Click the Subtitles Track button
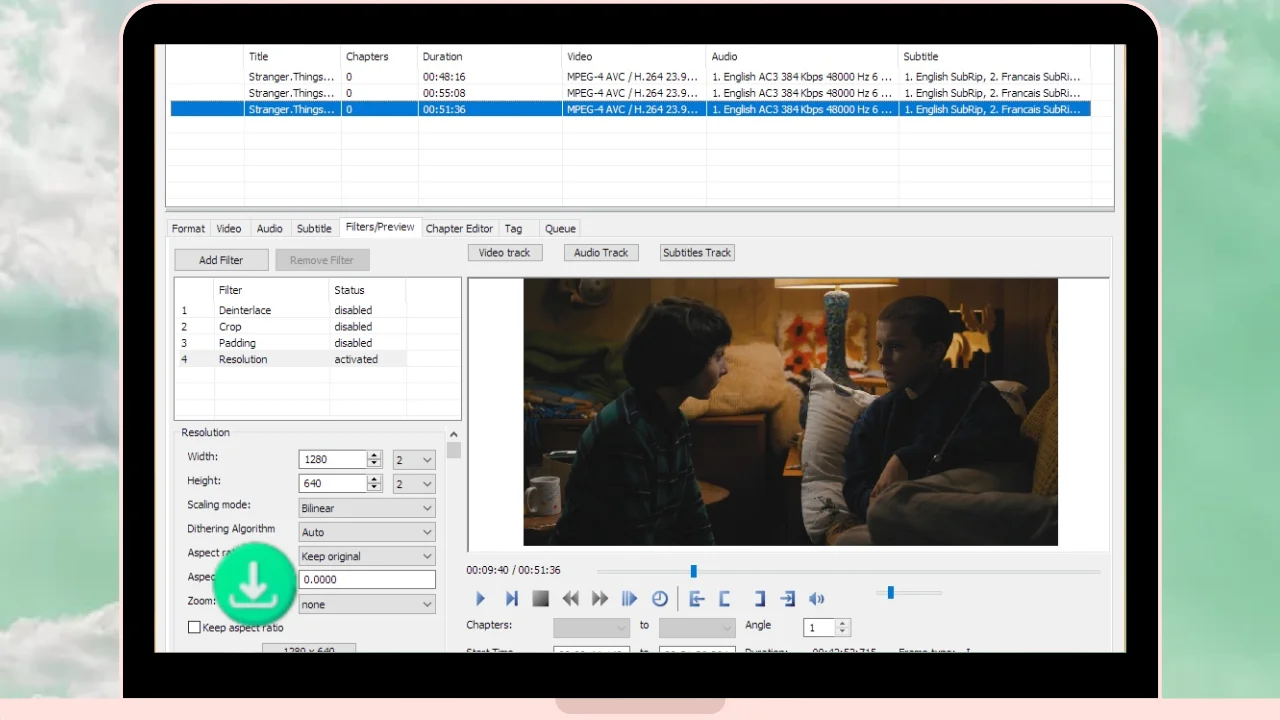This screenshot has width=1280, height=720. pyautogui.click(x=697, y=253)
